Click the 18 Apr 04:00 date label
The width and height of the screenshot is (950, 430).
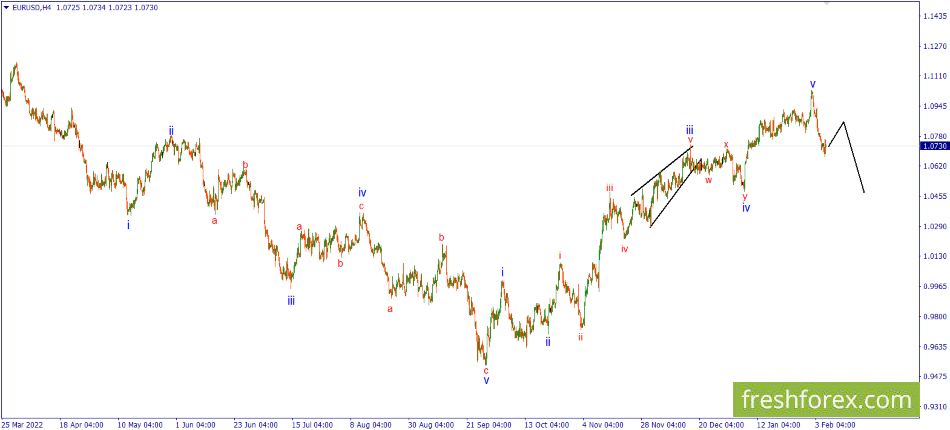click(x=82, y=425)
